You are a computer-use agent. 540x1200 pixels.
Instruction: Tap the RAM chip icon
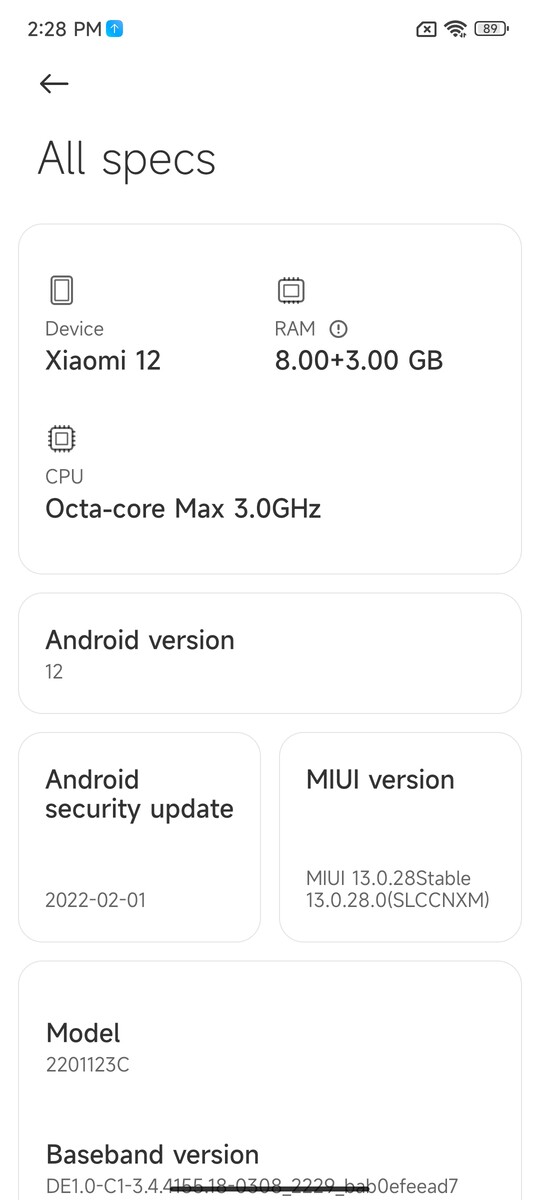pyautogui.click(x=291, y=291)
